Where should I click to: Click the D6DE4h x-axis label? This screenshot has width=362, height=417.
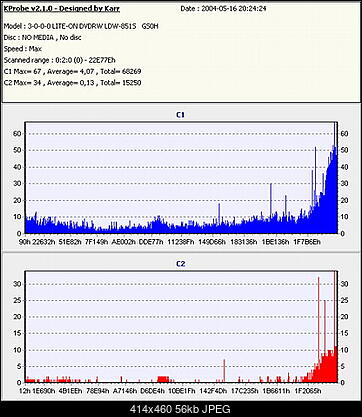click(152, 391)
